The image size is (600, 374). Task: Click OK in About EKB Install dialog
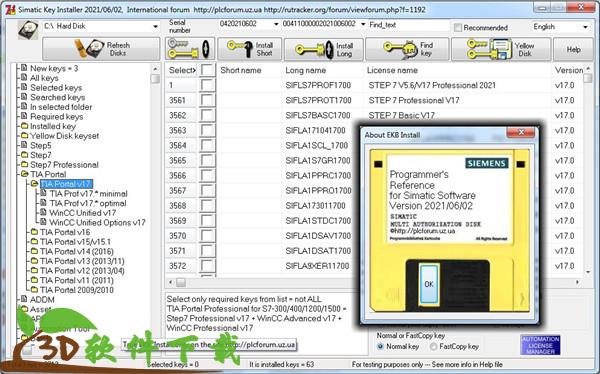point(429,284)
